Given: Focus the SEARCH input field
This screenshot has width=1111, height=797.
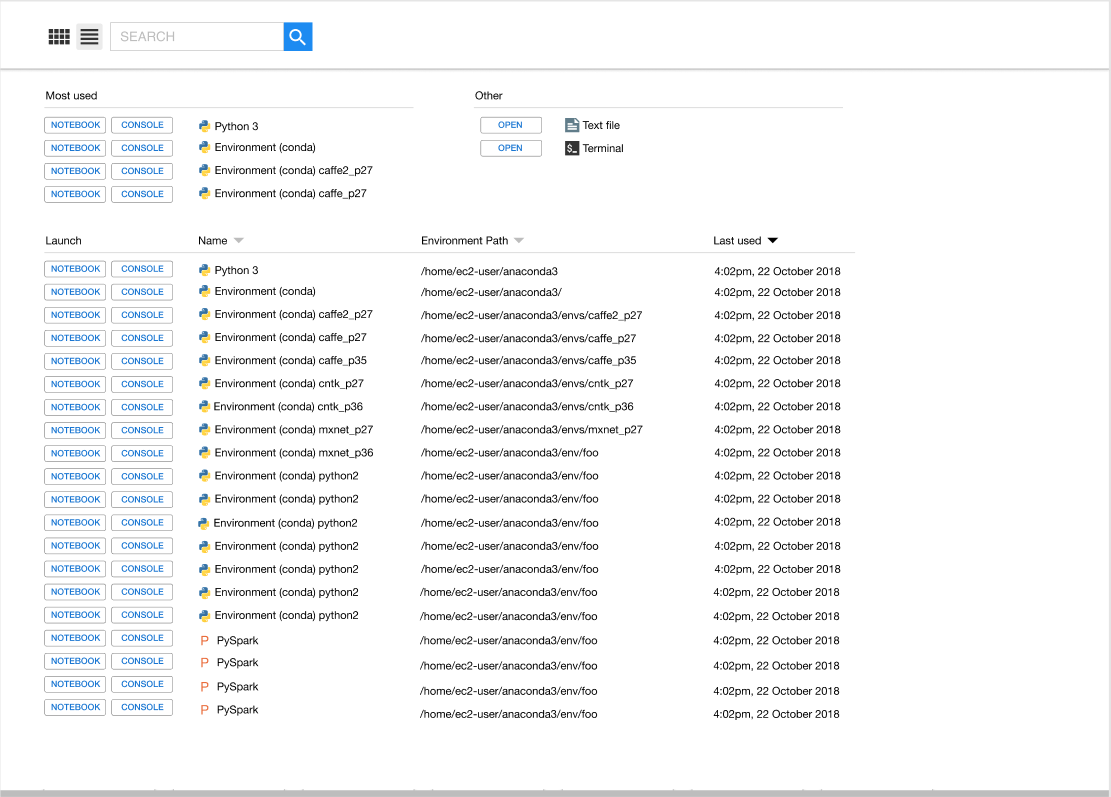Looking at the screenshot, I should click(197, 37).
